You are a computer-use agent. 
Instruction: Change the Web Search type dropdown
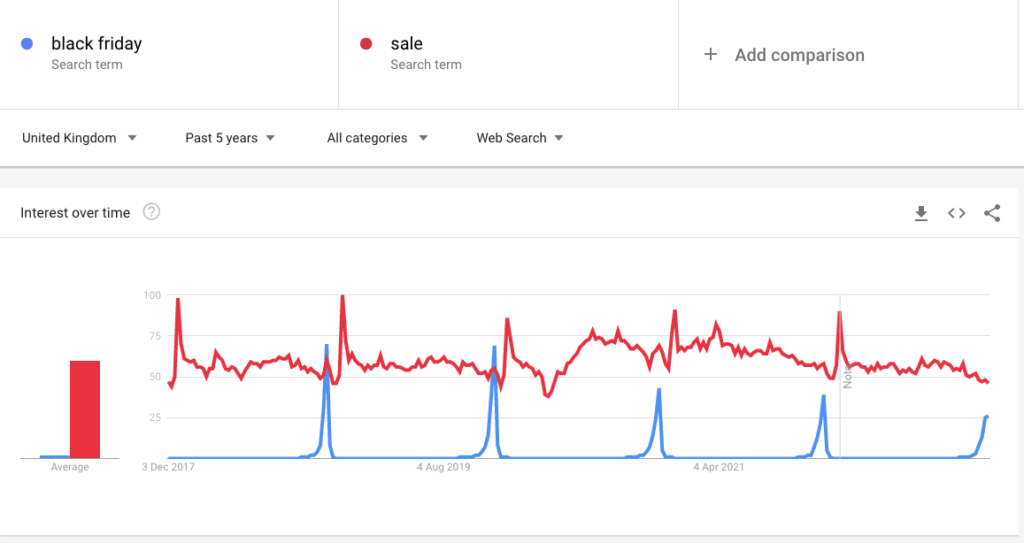520,138
